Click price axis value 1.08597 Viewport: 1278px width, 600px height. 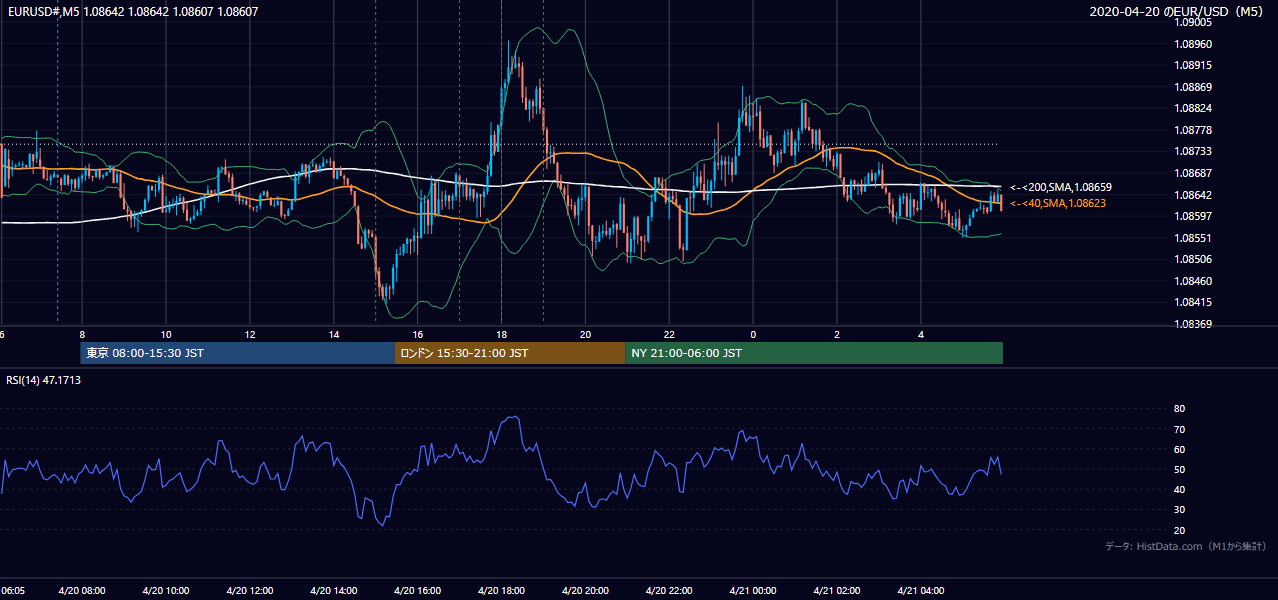(1194, 216)
